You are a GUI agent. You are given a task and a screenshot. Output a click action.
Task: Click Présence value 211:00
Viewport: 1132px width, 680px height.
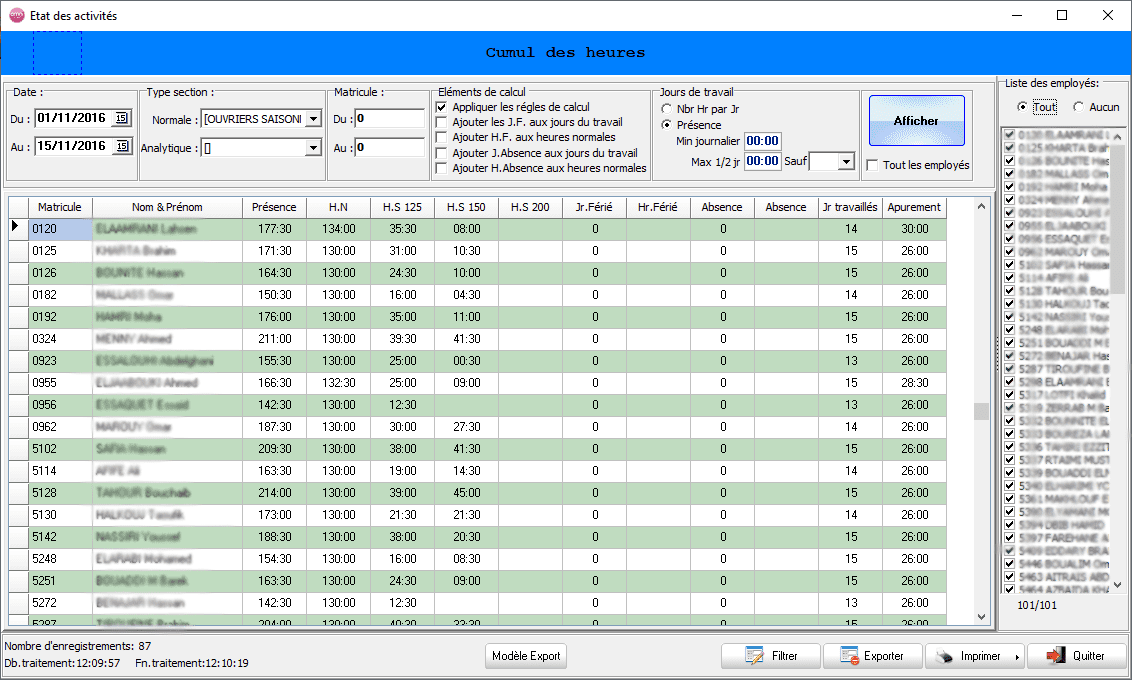(x=274, y=339)
